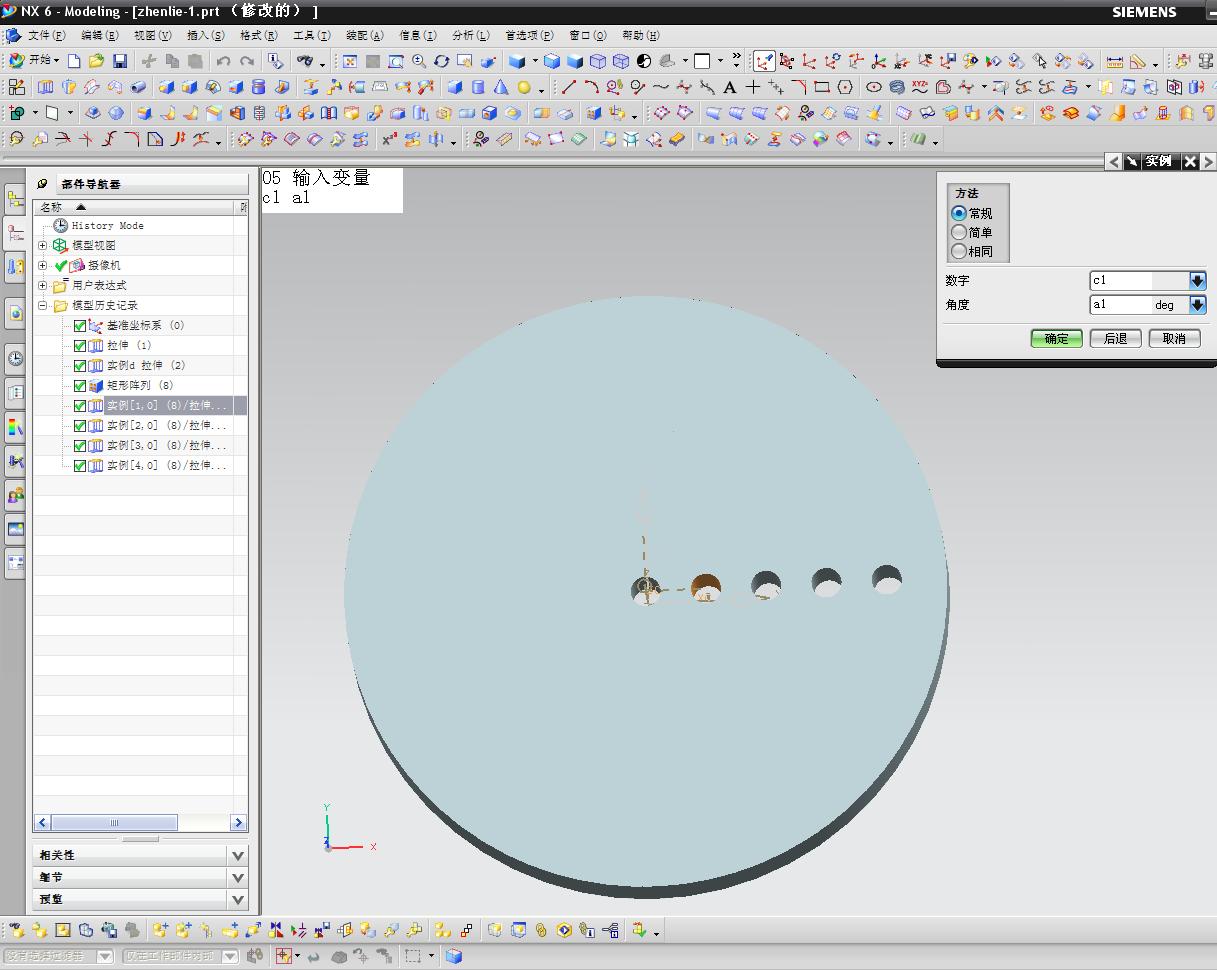Close the 实例 dialog with X
This screenshot has height=970, width=1217.
point(1190,161)
